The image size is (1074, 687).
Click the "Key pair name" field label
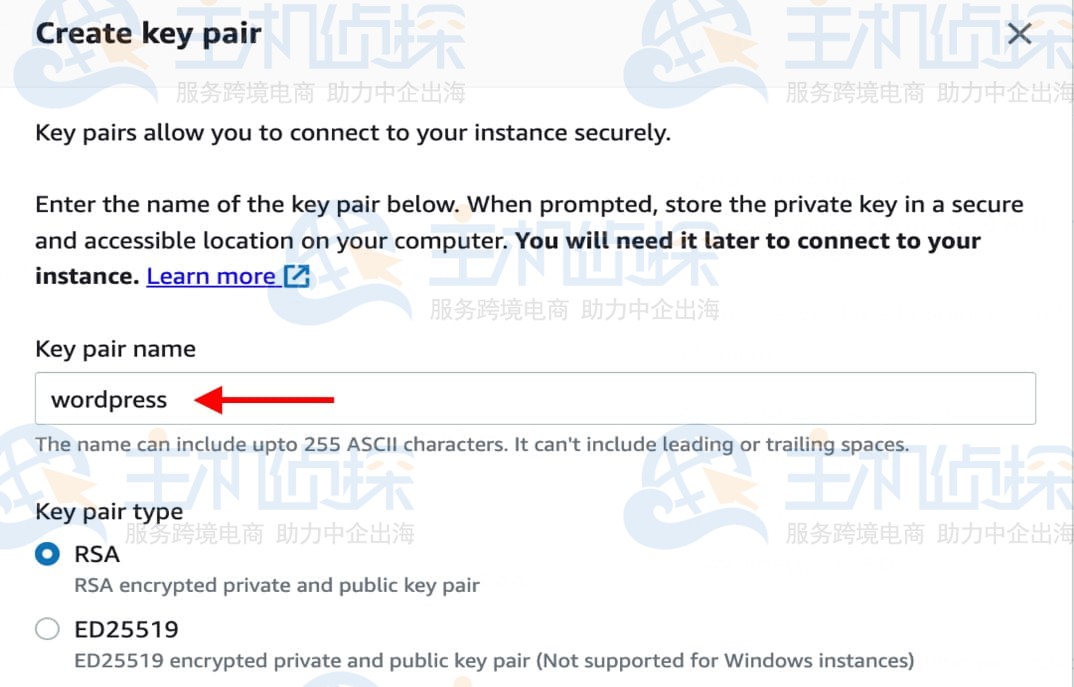point(115,349)
